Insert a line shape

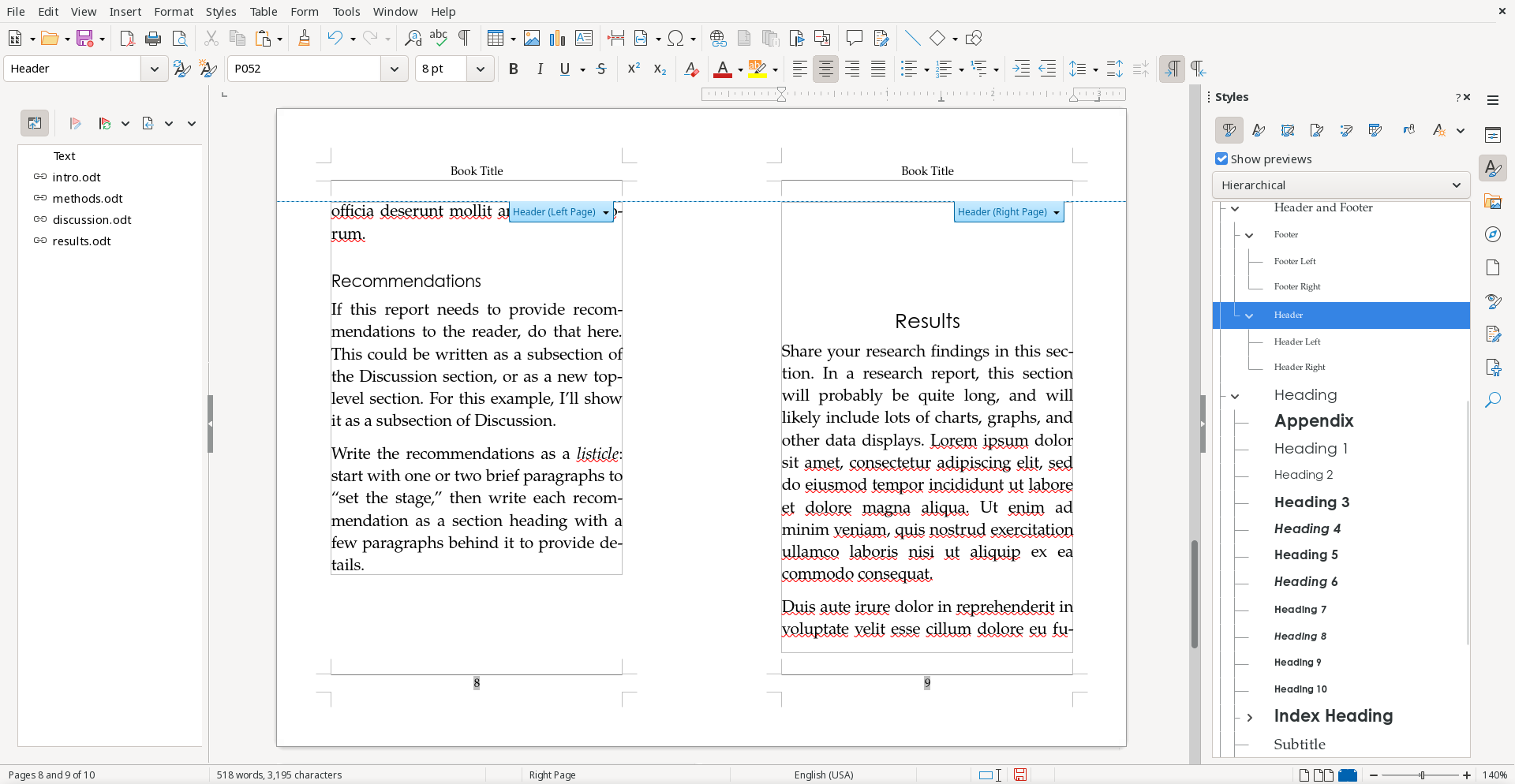click(912, 38)
